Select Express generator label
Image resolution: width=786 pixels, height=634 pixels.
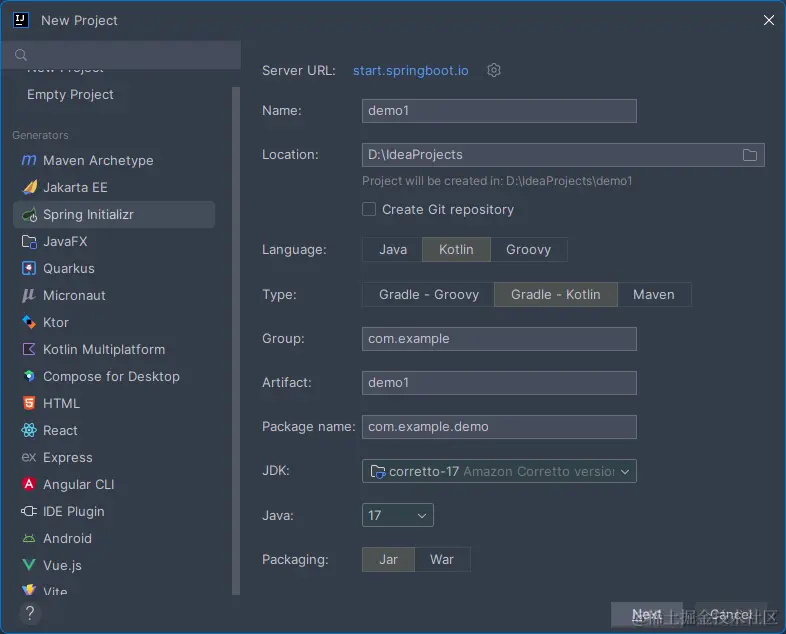pos(68,457)
